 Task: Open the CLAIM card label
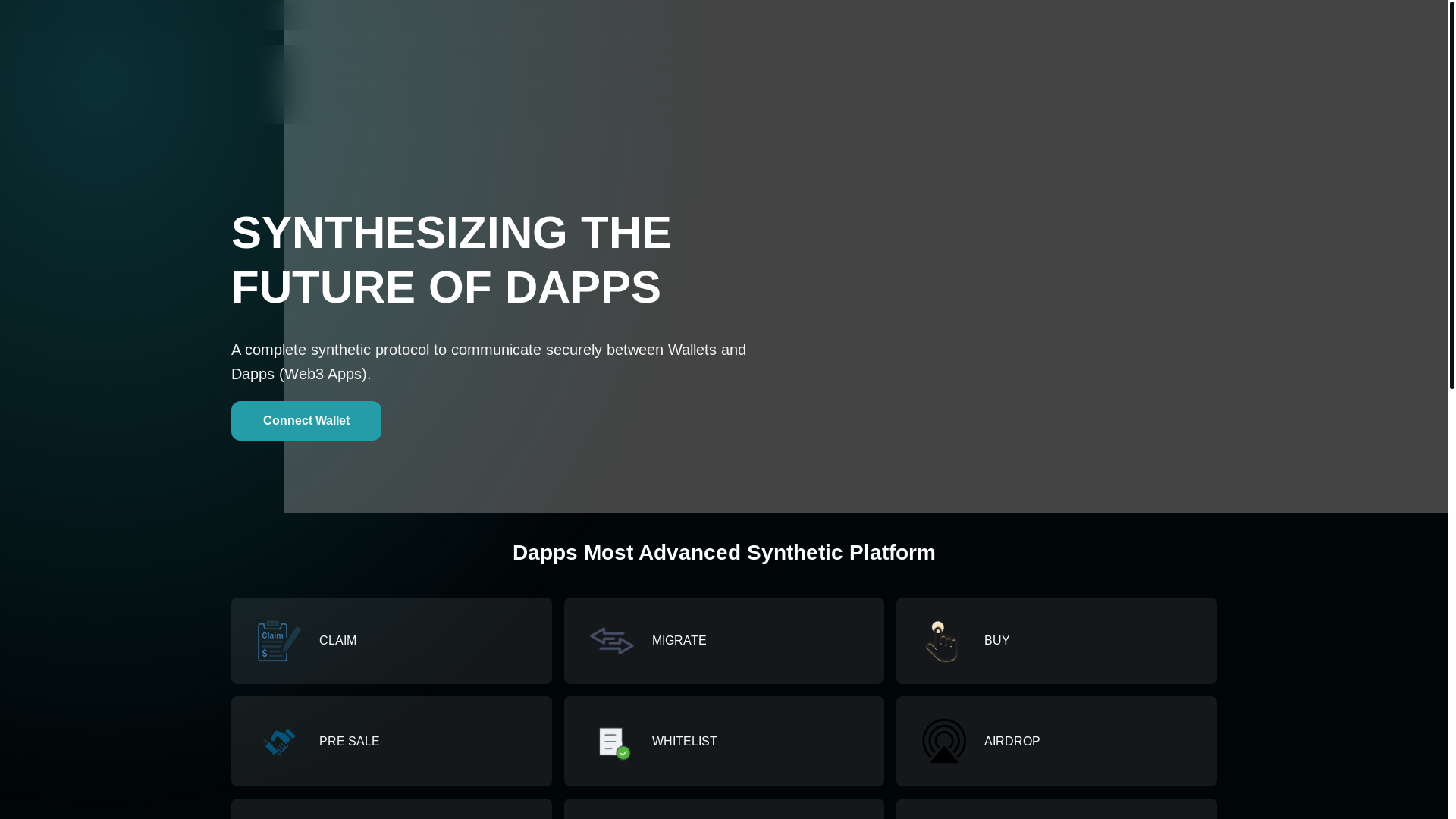(337, 641)
